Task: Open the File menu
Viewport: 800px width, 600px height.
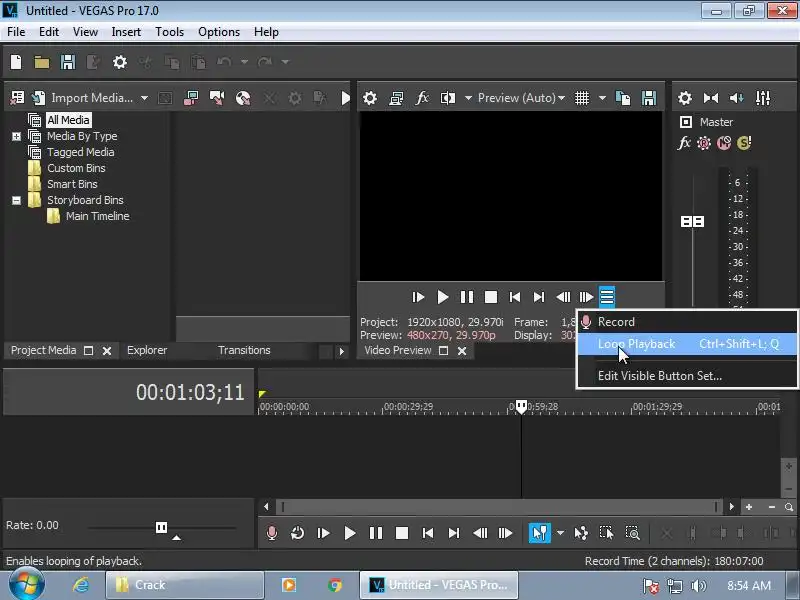Action: 16,32
